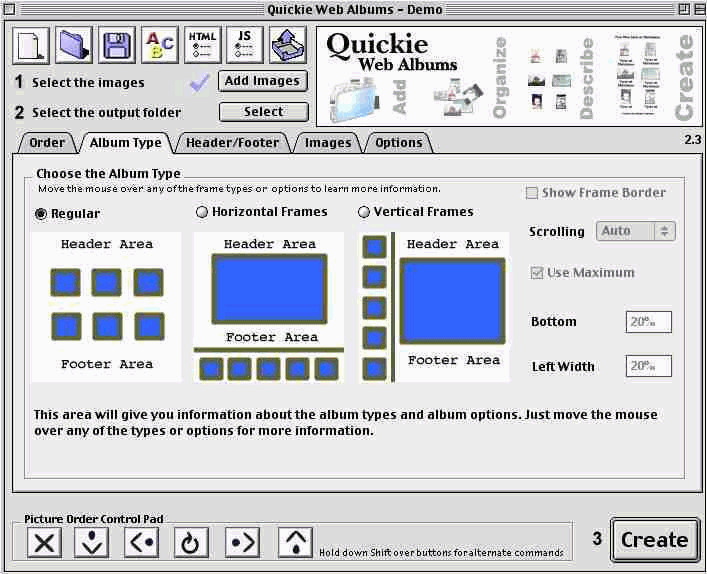The height and width of the screenshot is (574, 707).
Task: Rotate picture with circular arrow button
Action: (191, 542)
